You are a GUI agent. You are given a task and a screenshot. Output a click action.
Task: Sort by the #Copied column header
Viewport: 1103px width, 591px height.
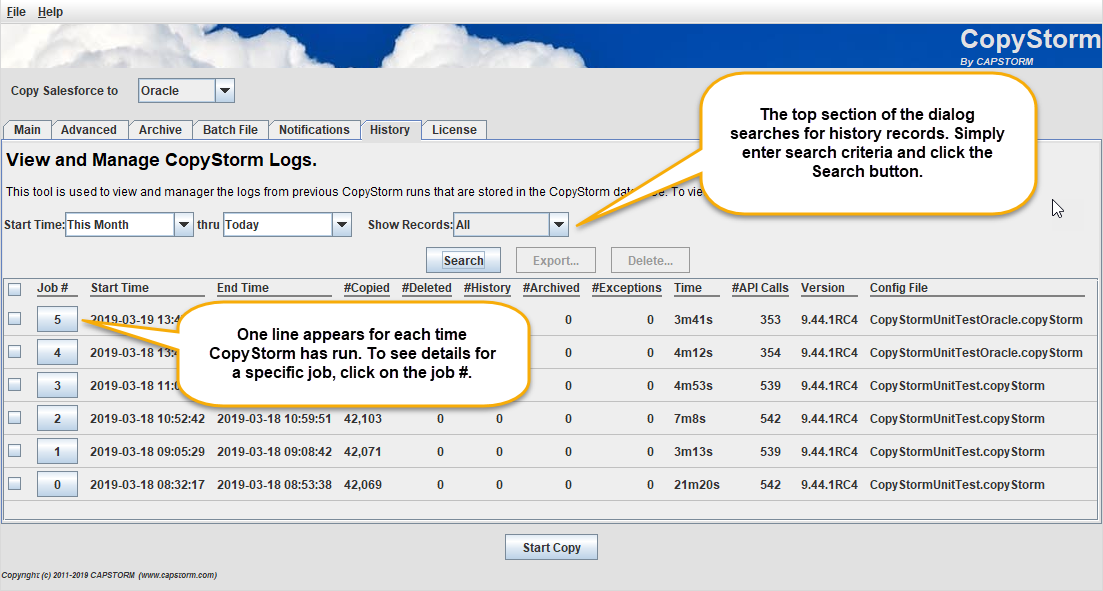pyautogui.click(x=366, y=288)
